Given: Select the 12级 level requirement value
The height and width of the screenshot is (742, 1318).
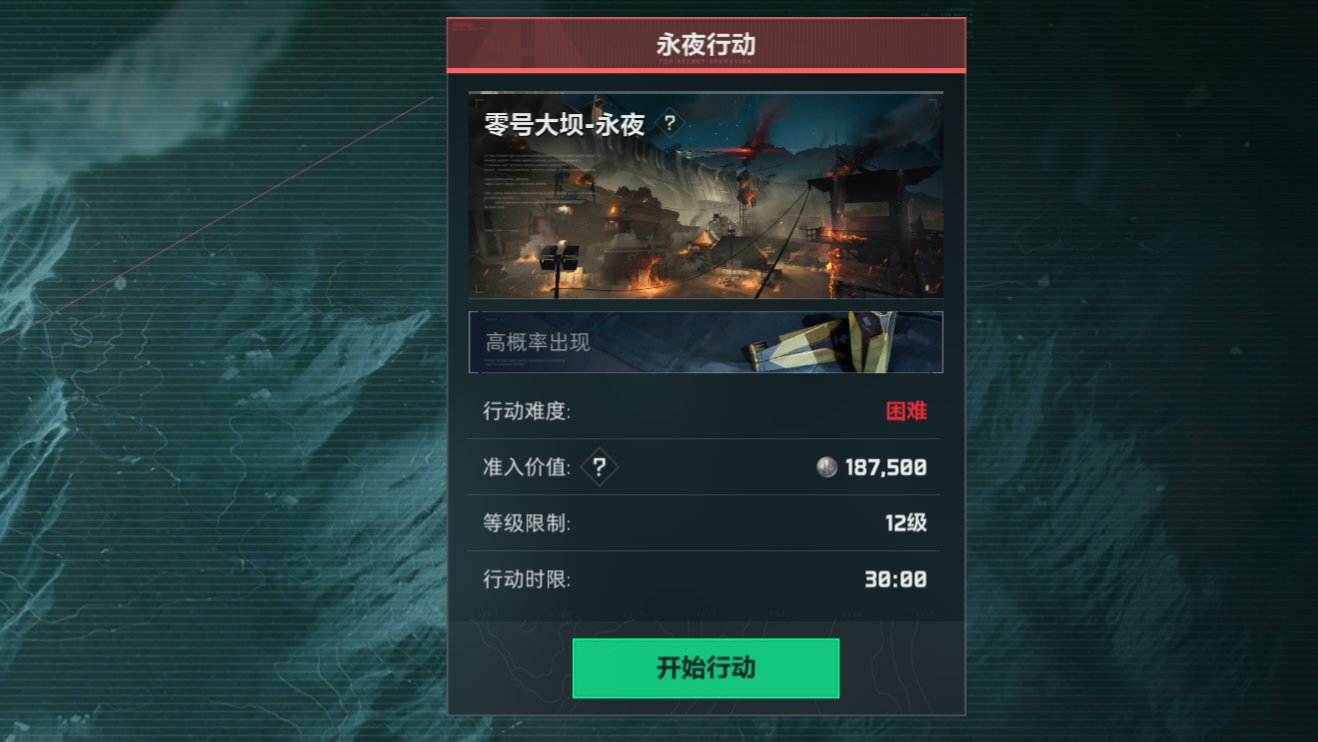Looking at the screenshot, I should click(906, 523).
